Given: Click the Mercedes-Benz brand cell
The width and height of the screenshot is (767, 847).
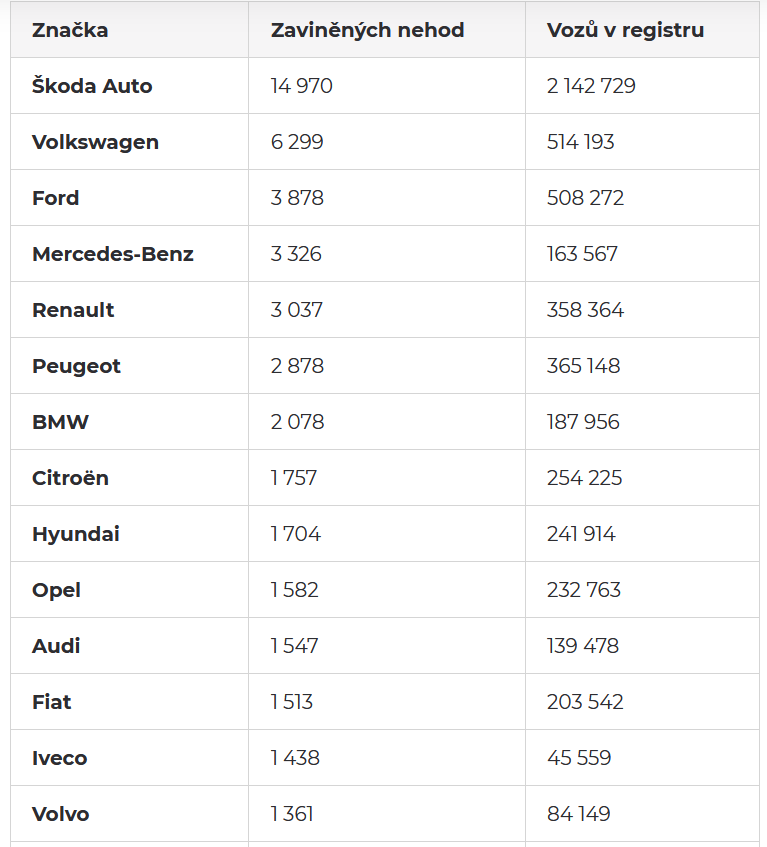Looking at the screenshot, I should tap(113, 254).
